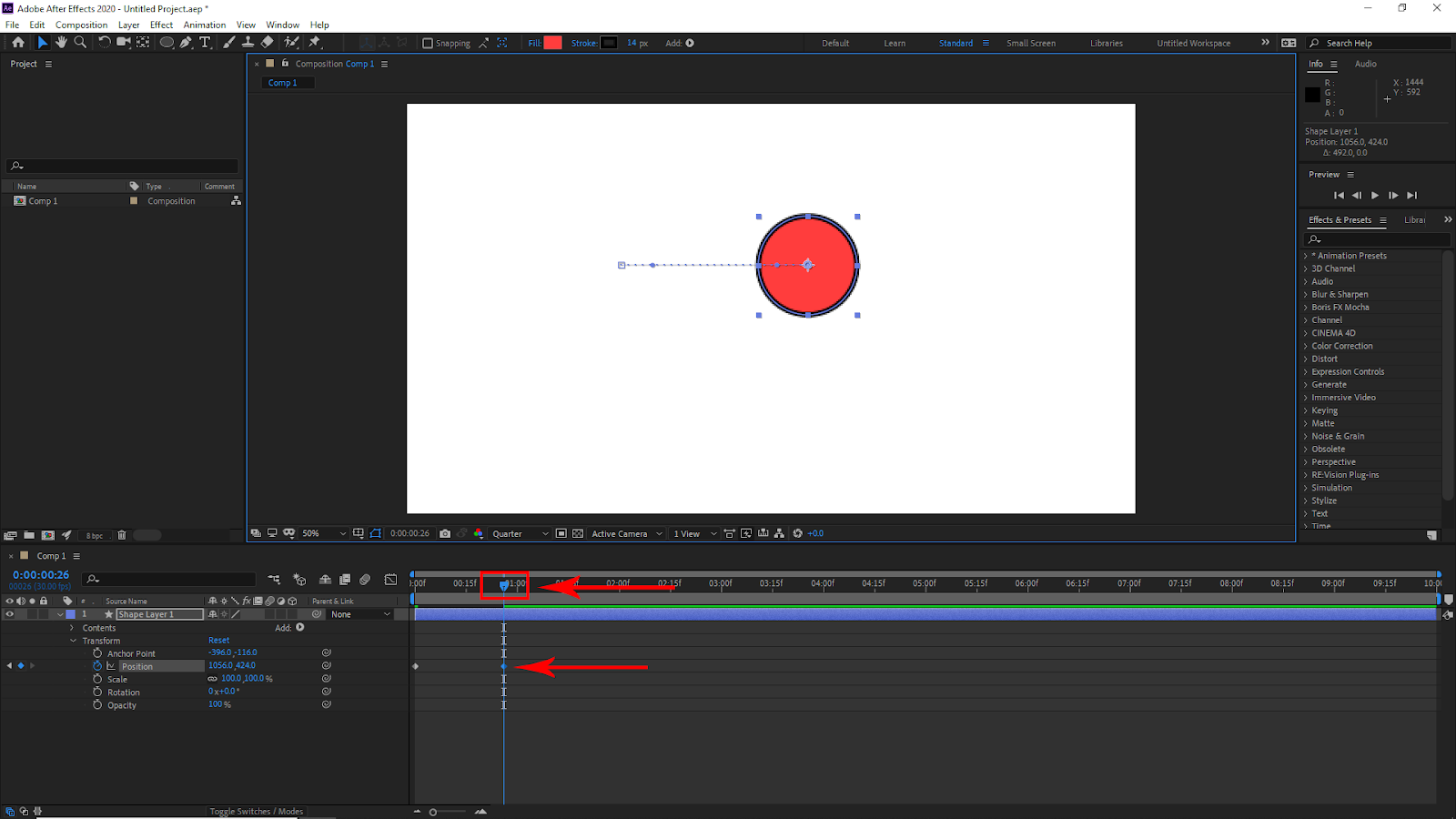
Task: Jump to the first frame in Preview
Action: [1339, 195]
